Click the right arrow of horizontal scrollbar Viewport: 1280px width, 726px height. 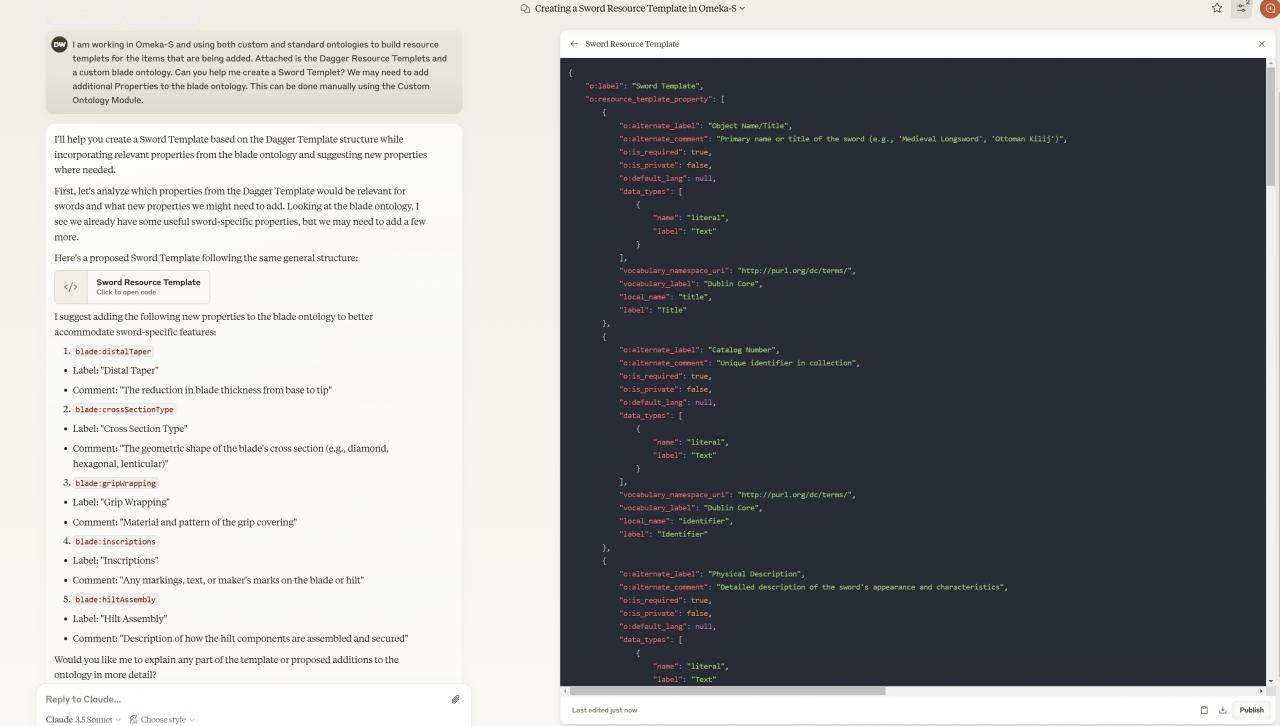(x=1260, y=691)
